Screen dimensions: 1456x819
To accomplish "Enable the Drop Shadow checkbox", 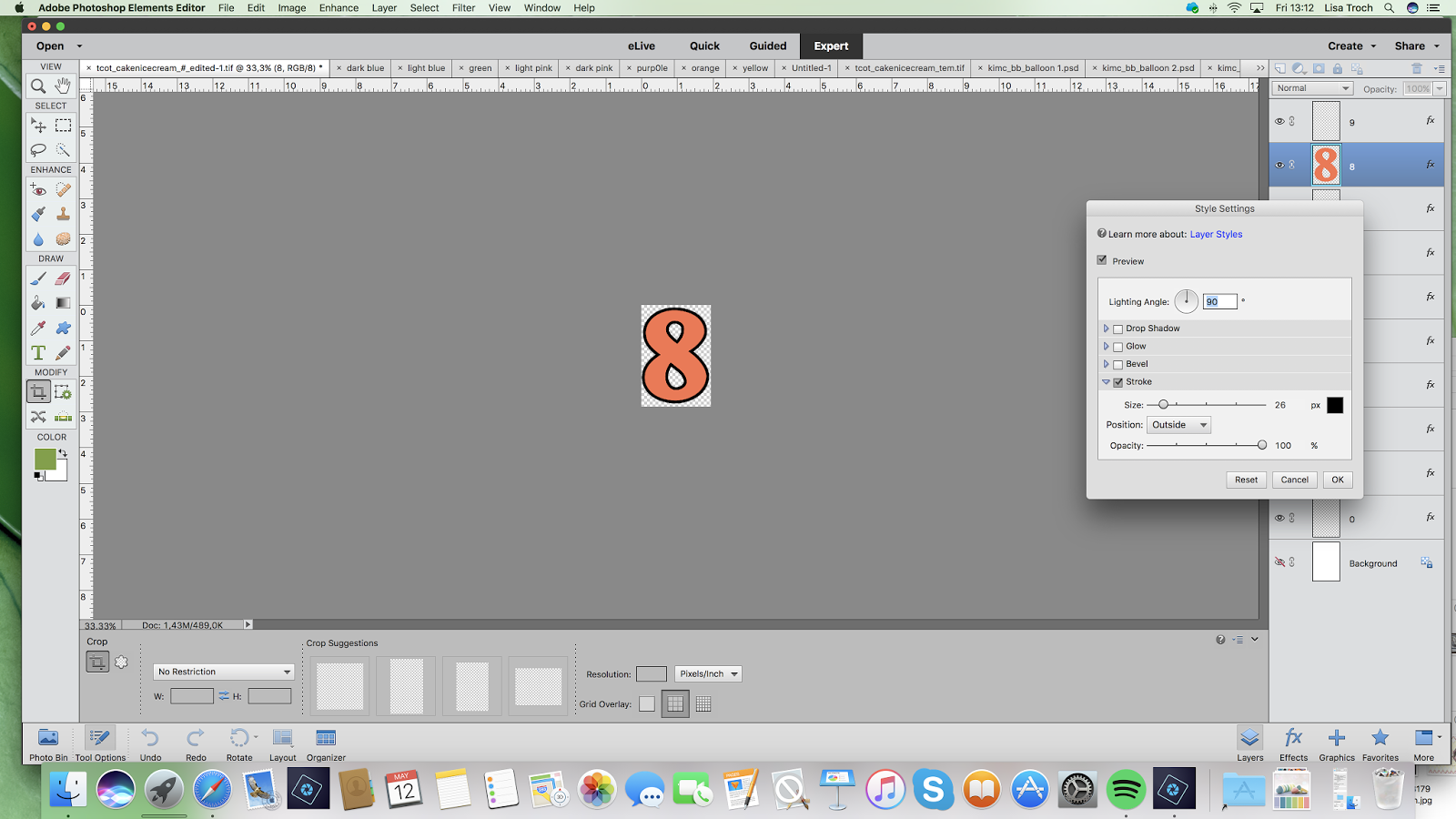I will tap(1118, 329).
